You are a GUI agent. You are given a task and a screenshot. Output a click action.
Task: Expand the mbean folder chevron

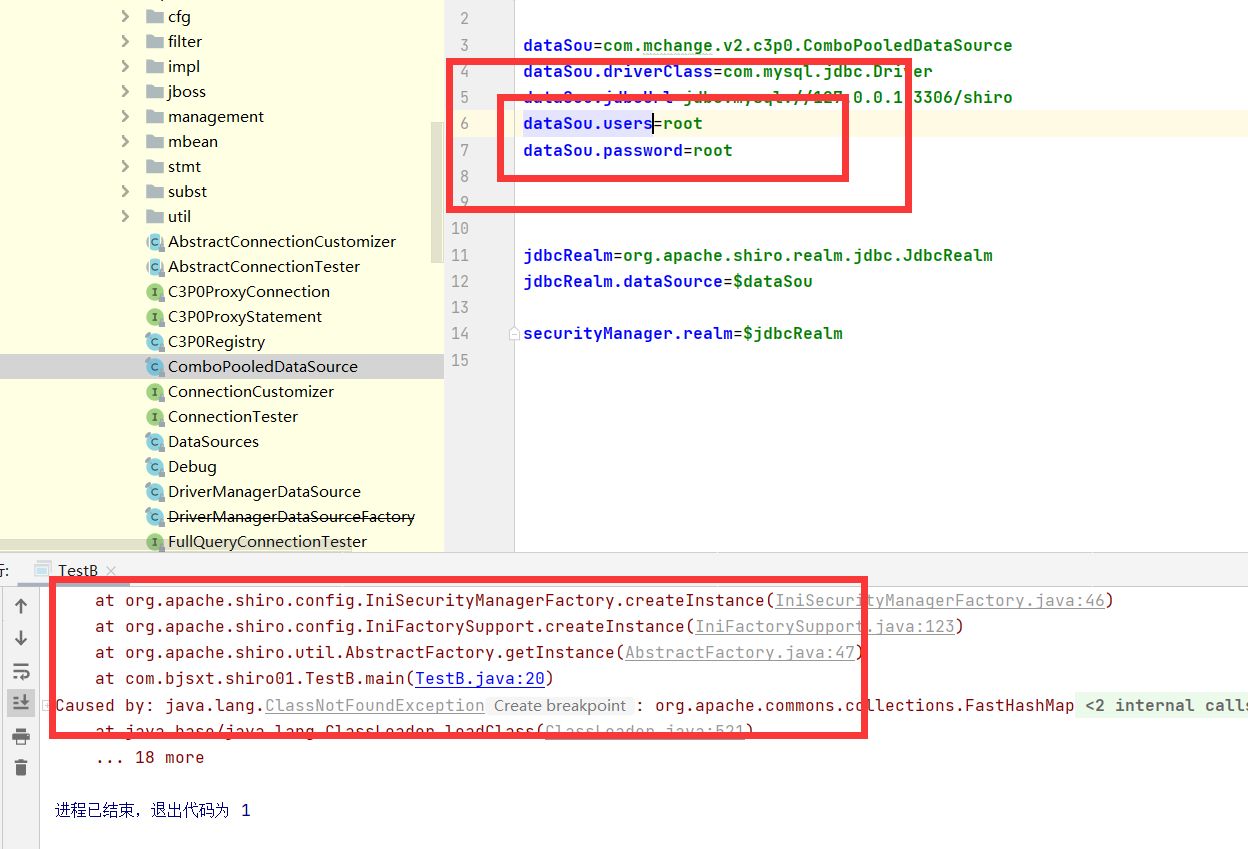click(125, 141)
